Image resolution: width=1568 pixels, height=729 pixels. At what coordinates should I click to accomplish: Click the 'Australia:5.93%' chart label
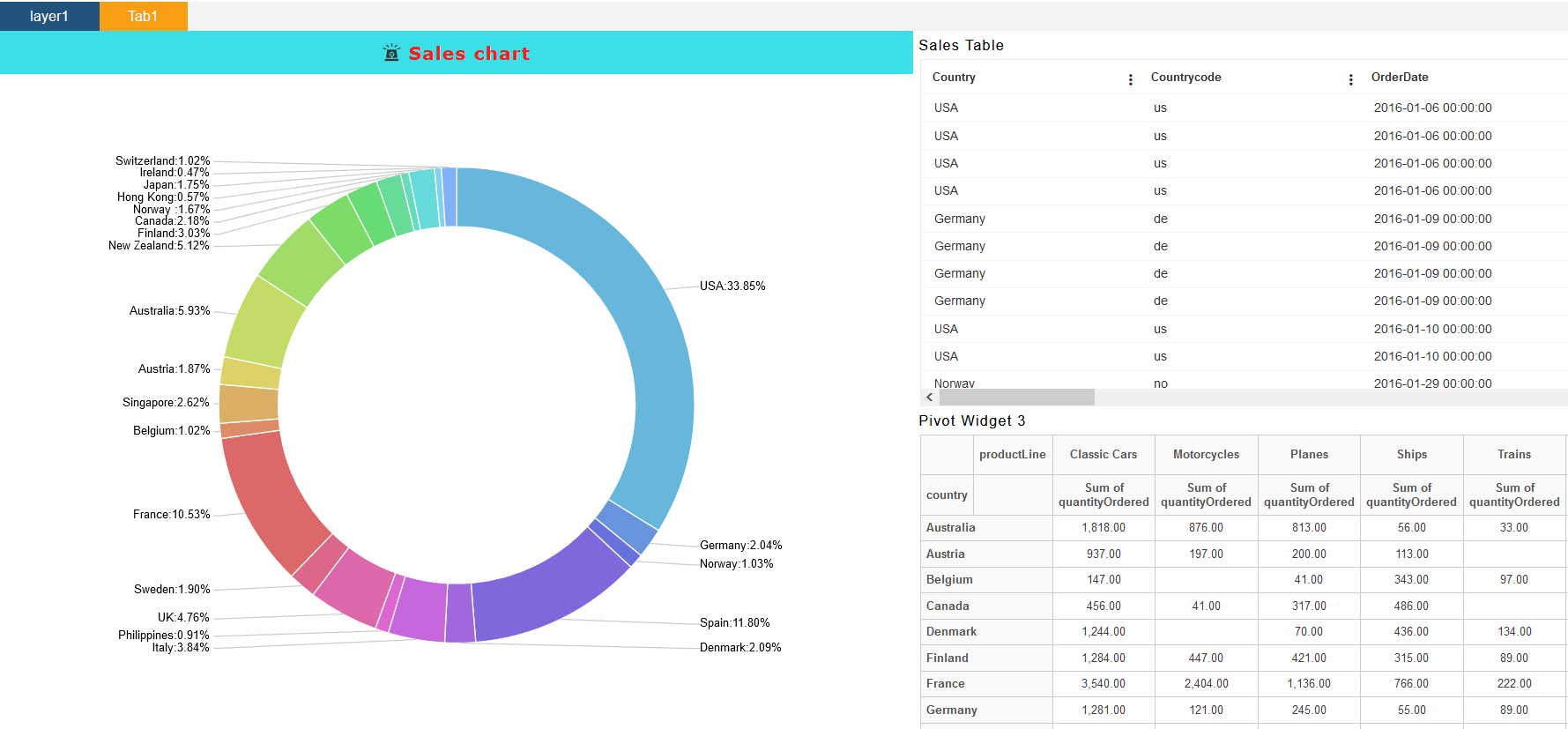click(170, 310)
